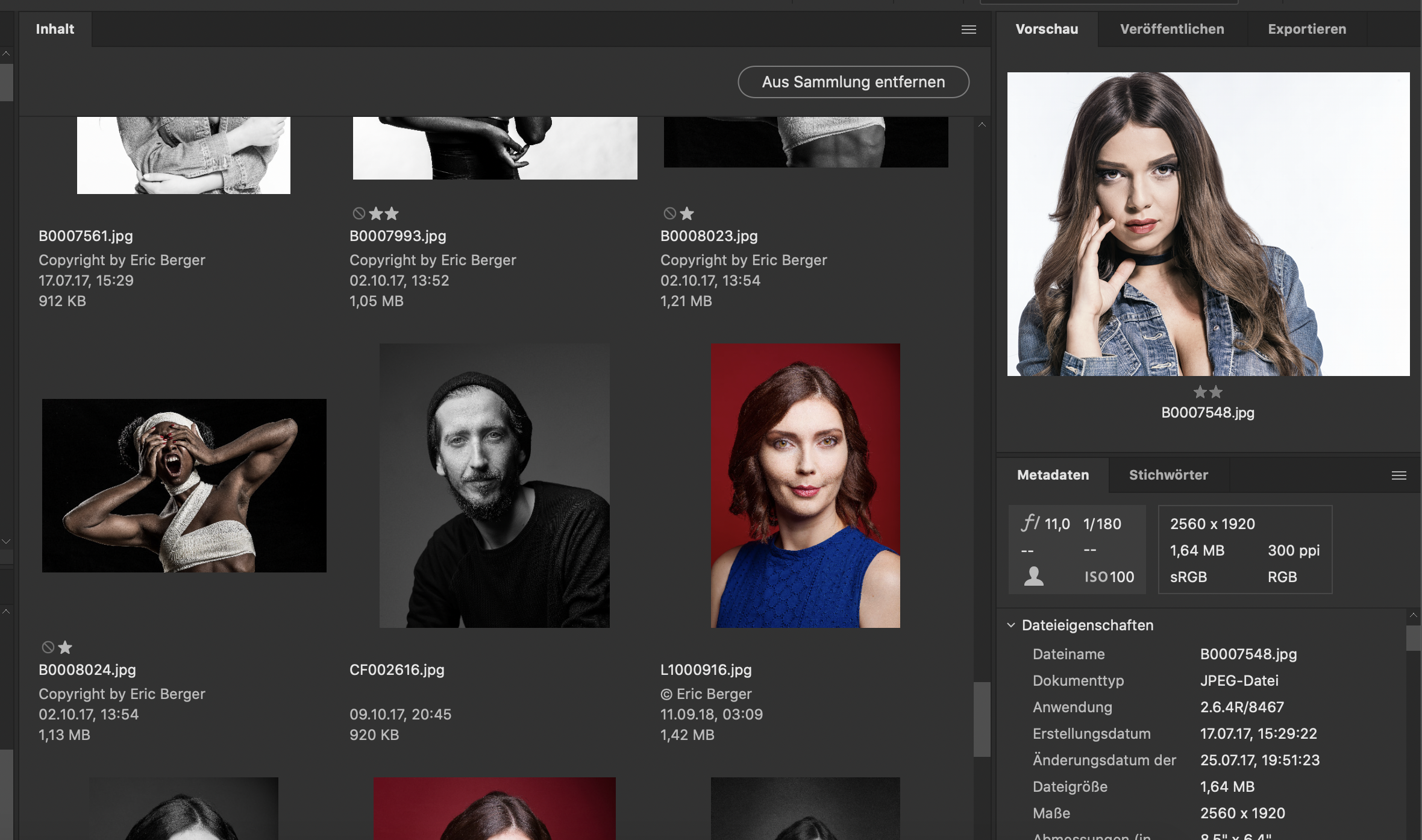
Task: Select L1000916.jpg red background portrait
Action: [805, 485]
